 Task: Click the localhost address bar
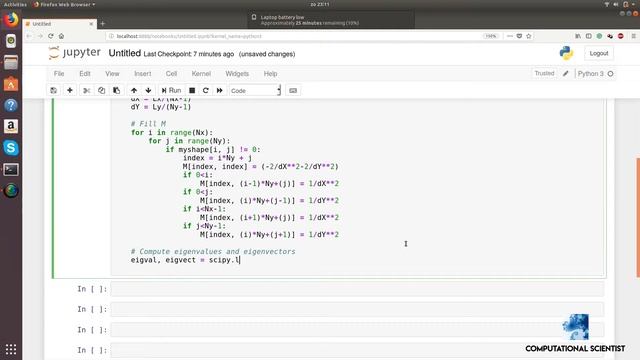[x=294, y=36]
